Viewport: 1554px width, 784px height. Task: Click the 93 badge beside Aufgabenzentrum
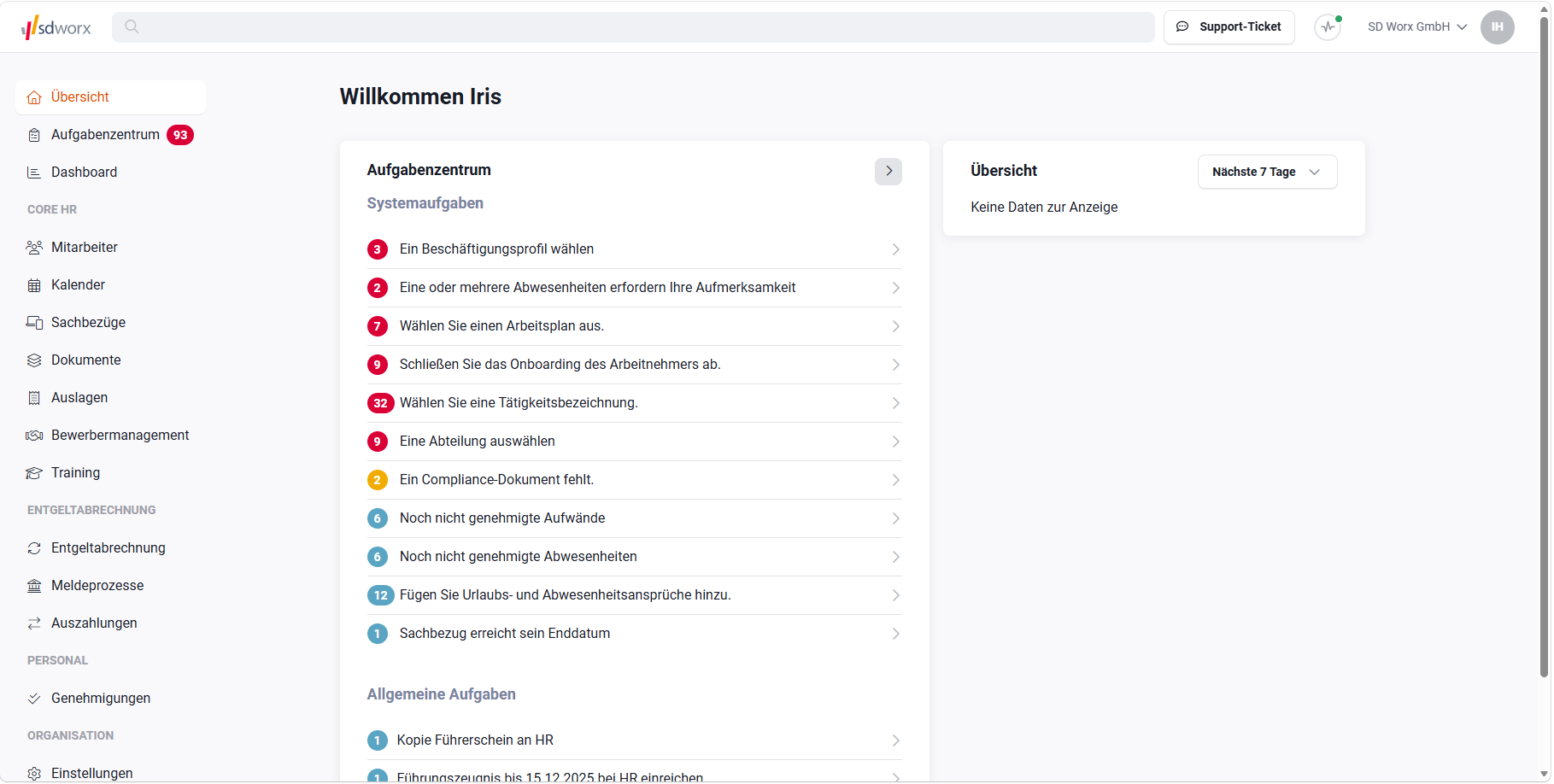click(x=180, y=135)
